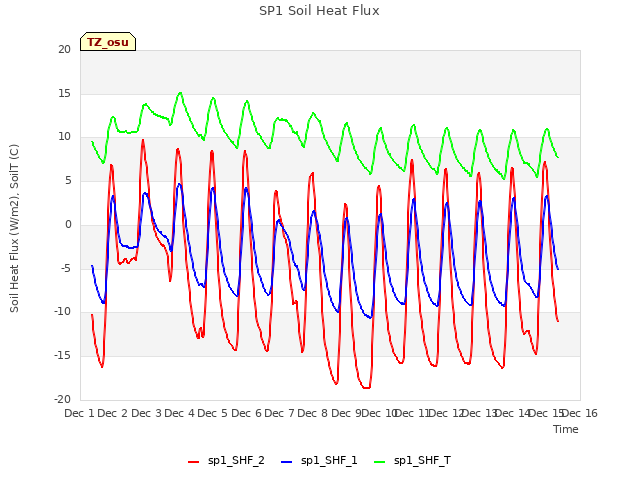Select the SP1 Soil Heat Flux chart title
This screenshot has height=480, width=640.
[319, 11]
